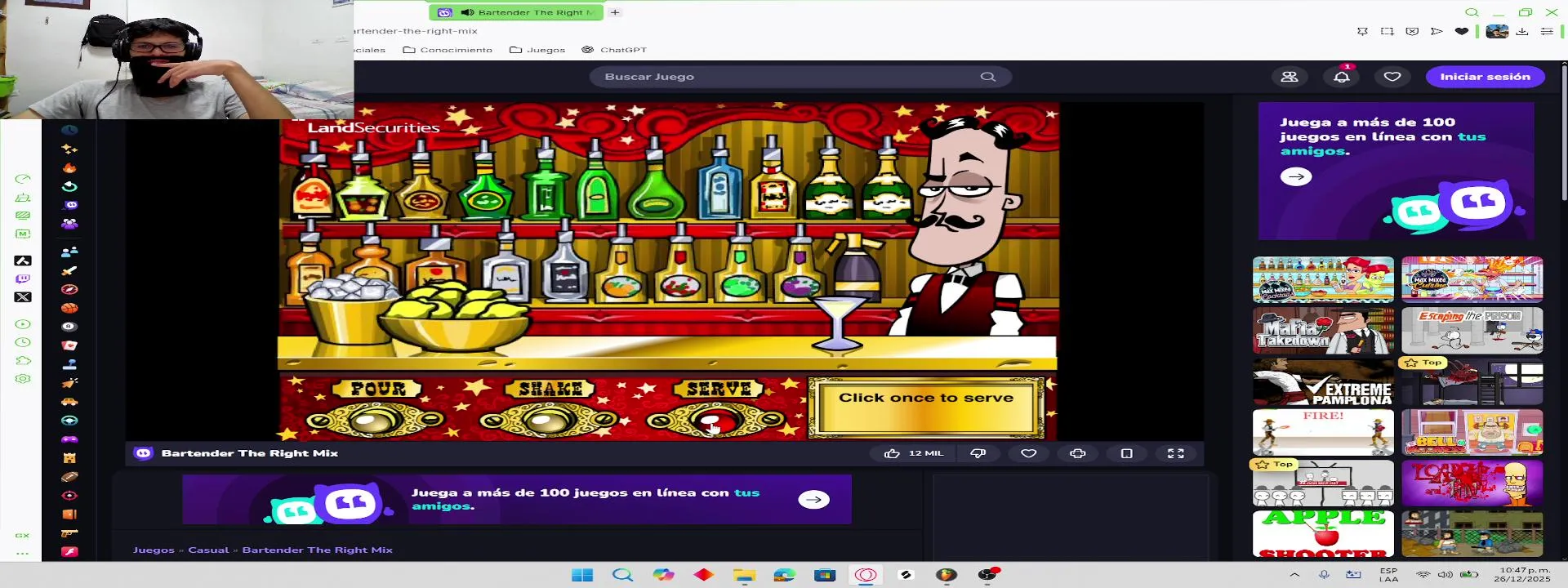Image resolution: width=1568 pixels, height=588 pixels.
Task: Open the favorites heart in site header
Action: point(1392,77)
